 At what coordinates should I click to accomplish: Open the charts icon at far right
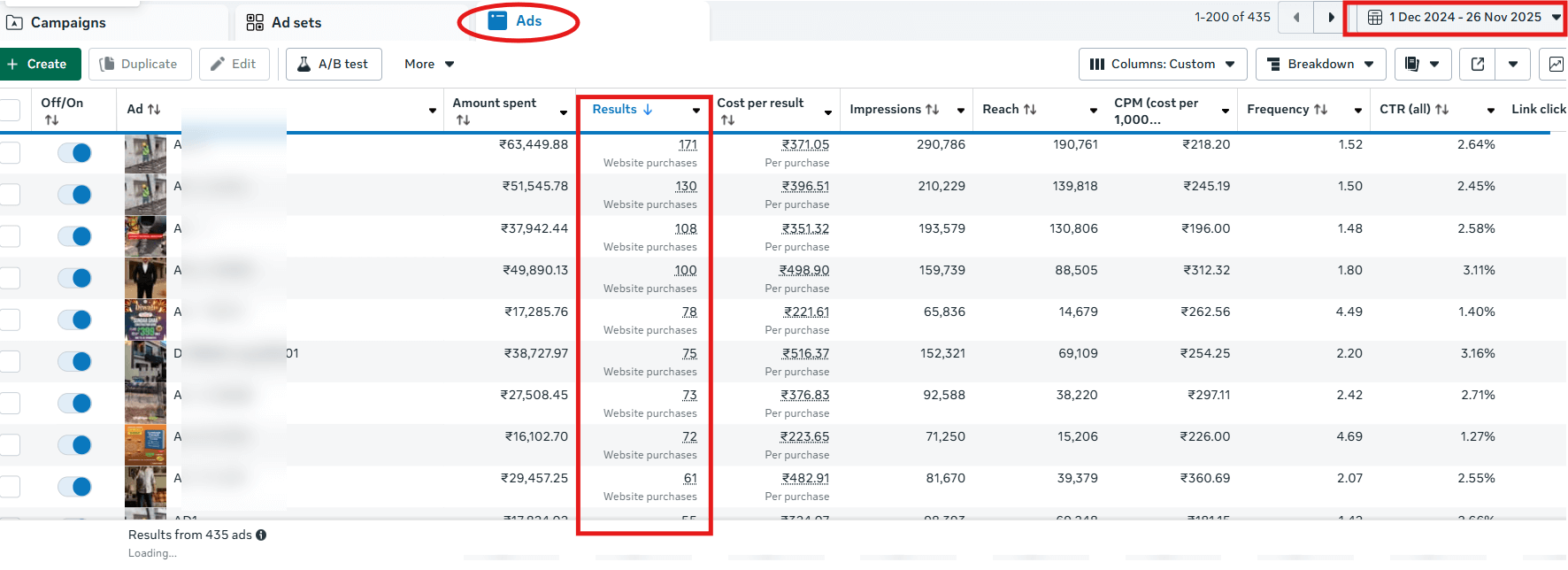[x=1555, y=64]
